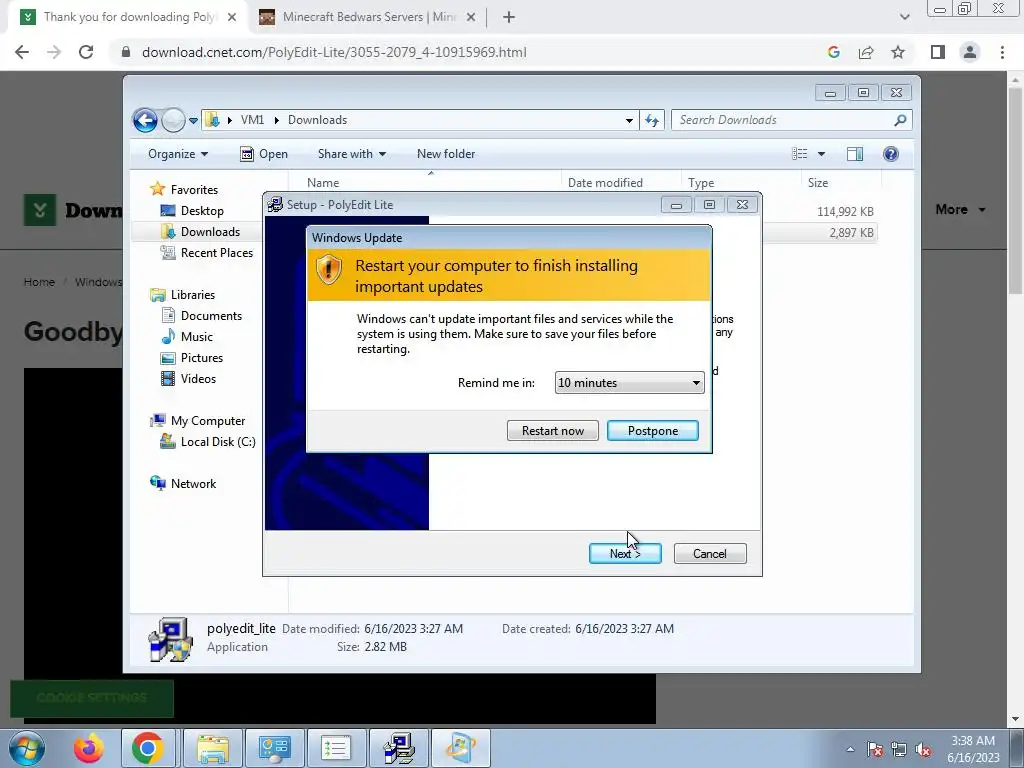
Task: Click the muted volume tray icon
Action: (923, 750)
